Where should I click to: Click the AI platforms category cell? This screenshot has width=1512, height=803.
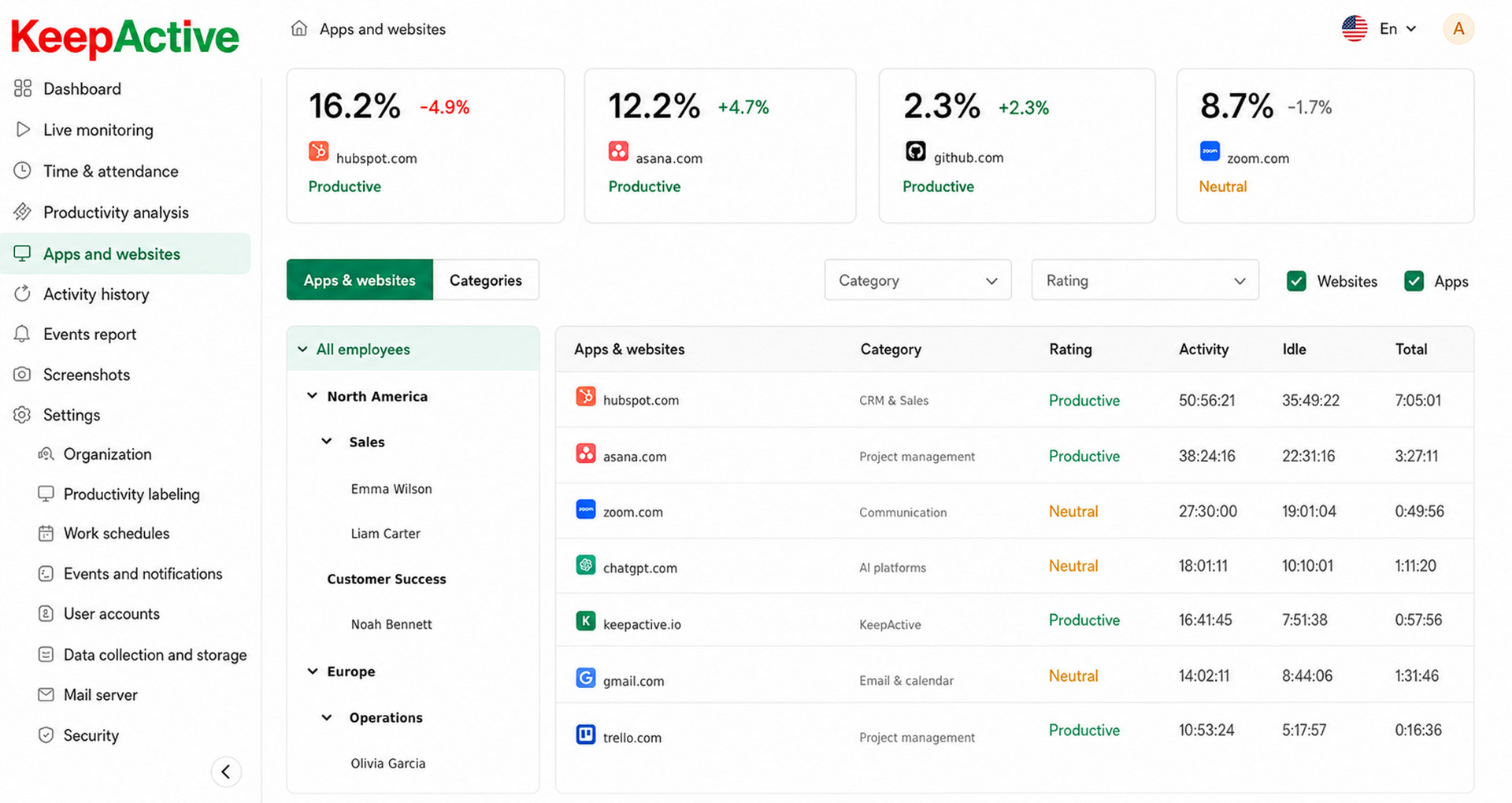click(892, 568)
